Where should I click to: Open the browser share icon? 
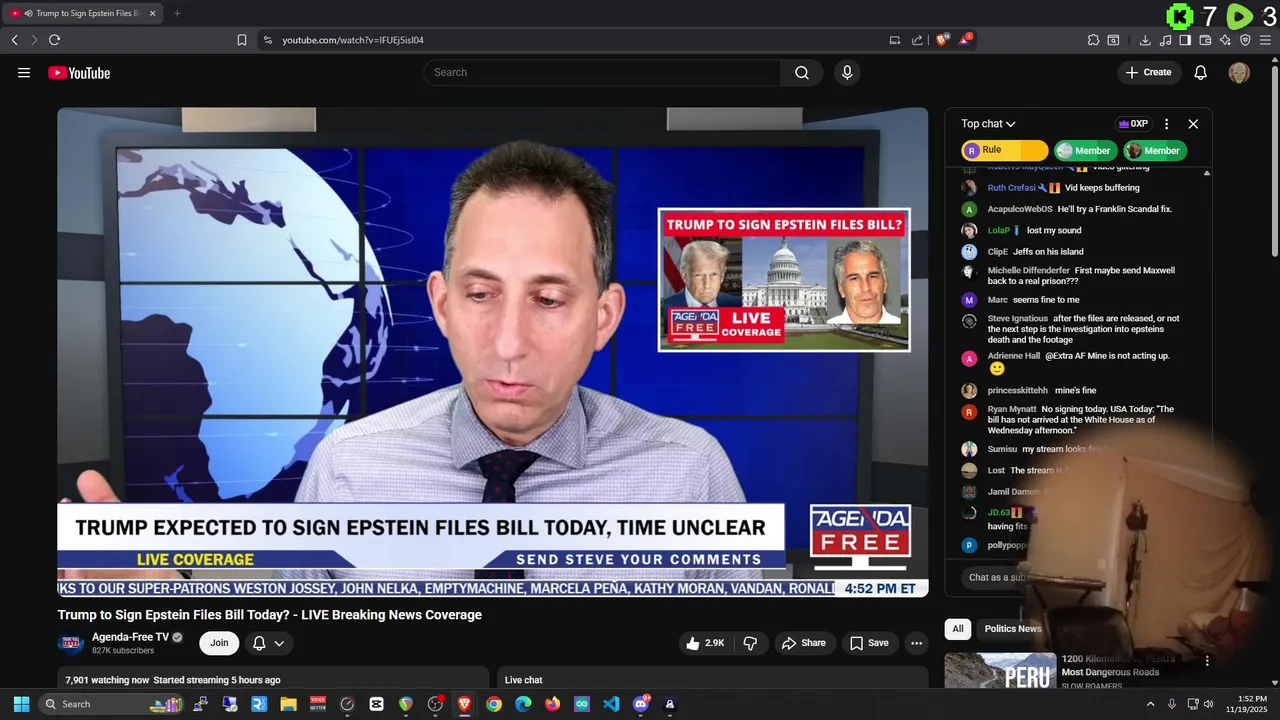point(917,40)
